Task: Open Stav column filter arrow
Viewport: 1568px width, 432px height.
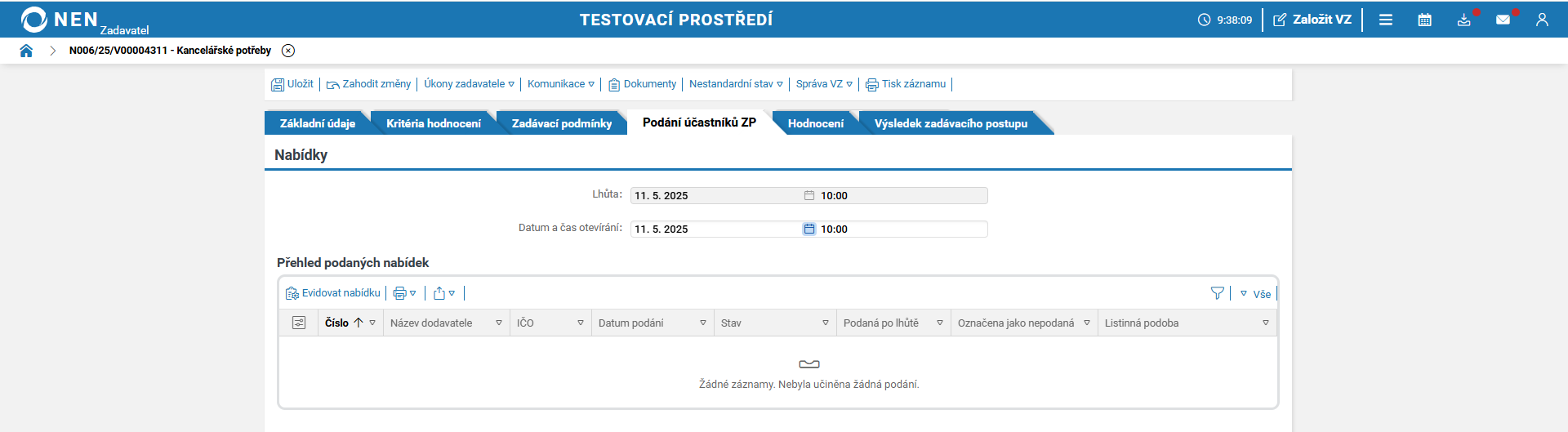Action: coord(826,323)
